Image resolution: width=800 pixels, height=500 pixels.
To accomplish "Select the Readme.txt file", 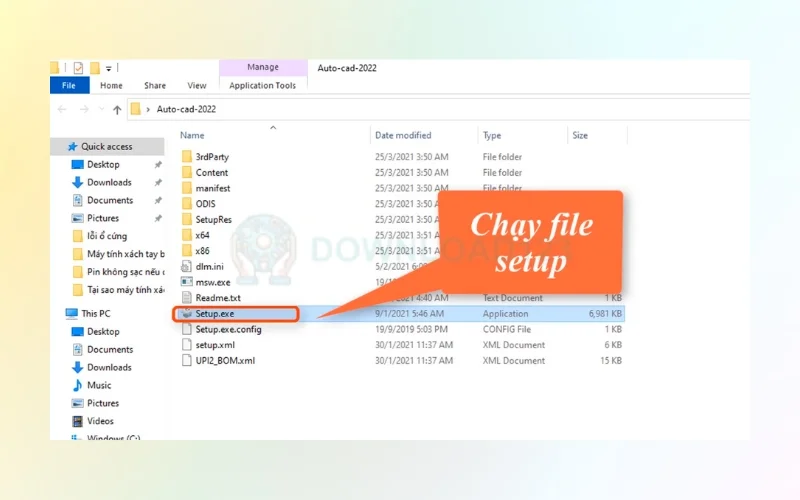I will point(217,298).
